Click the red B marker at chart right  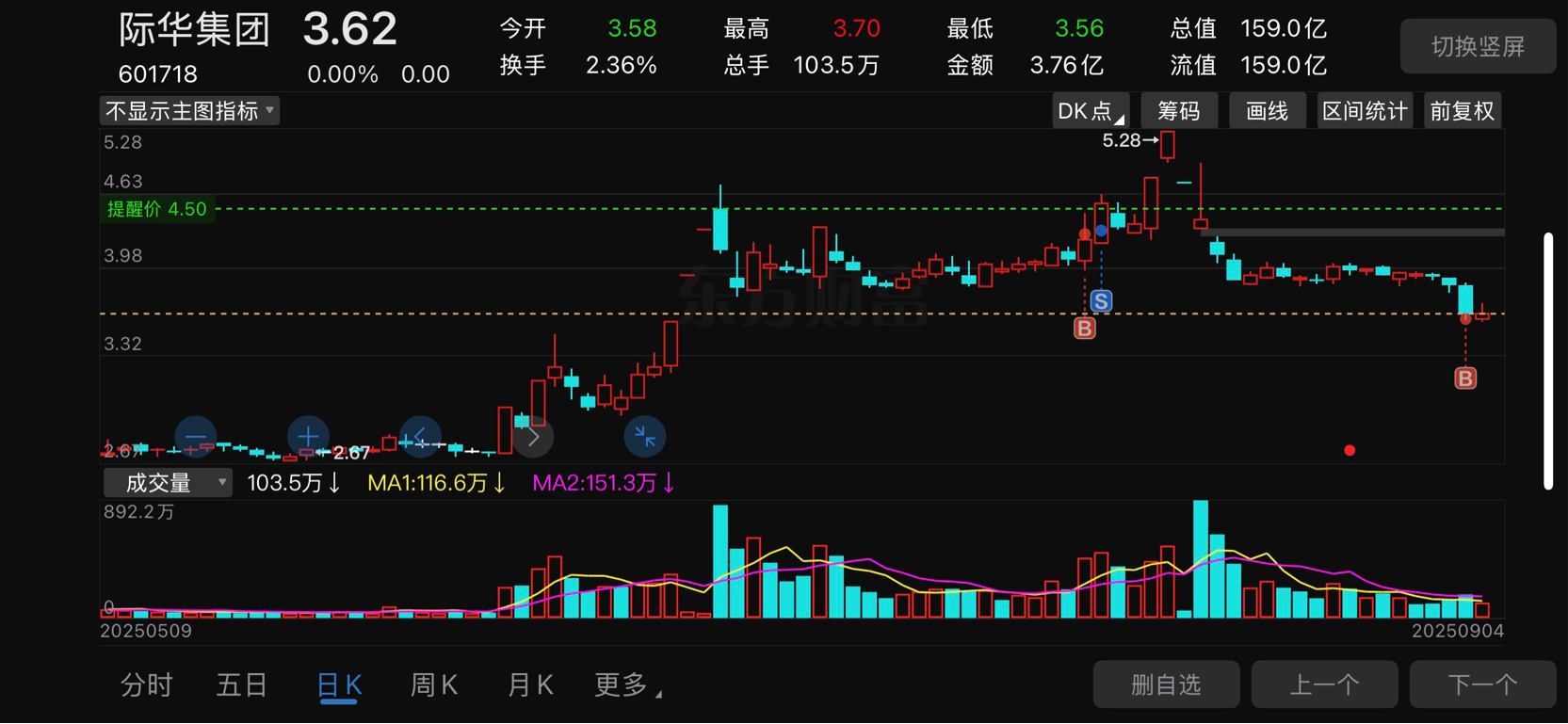[1465, 378]
